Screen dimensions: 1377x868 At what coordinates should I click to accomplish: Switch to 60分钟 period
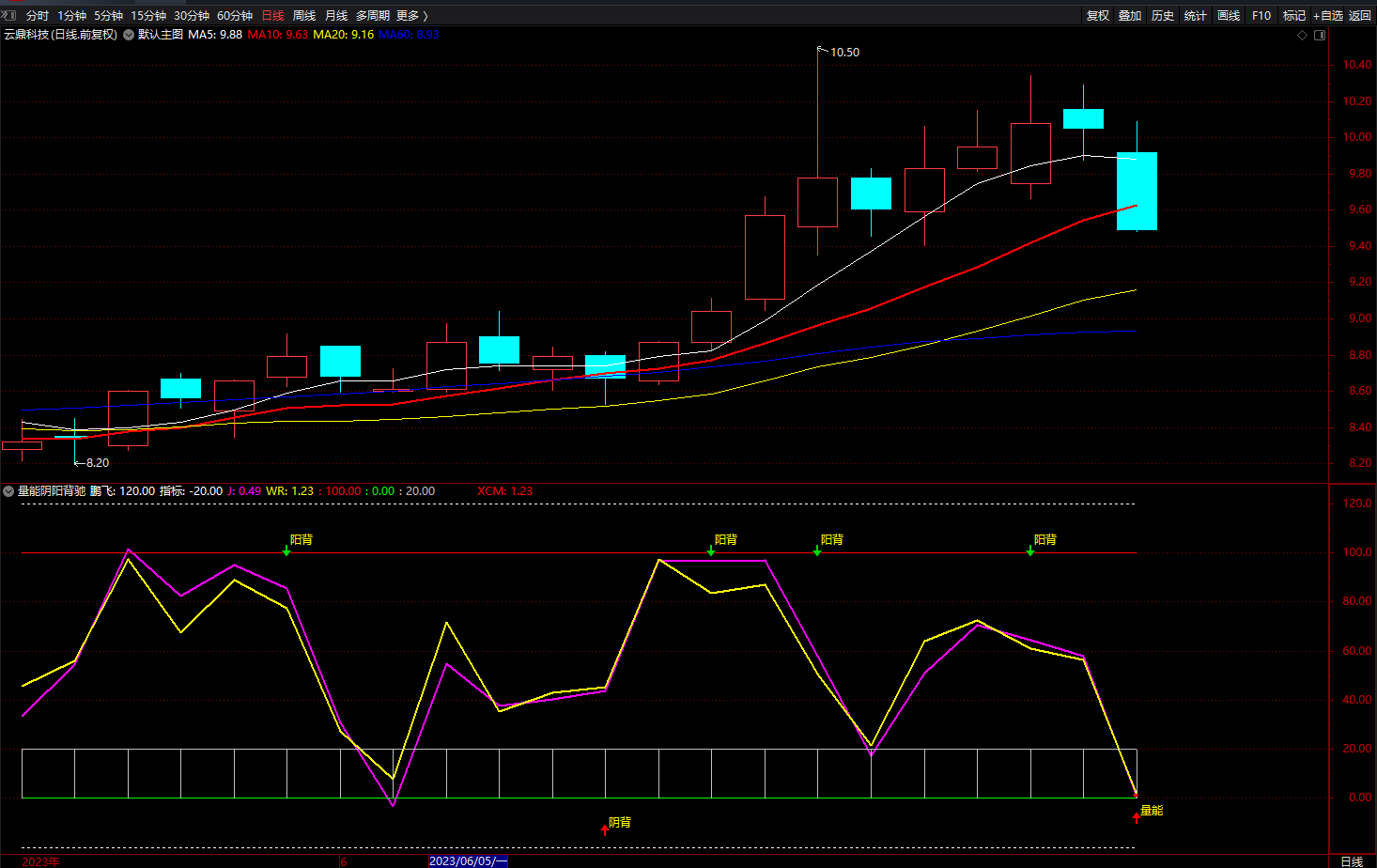coord(235,16)
